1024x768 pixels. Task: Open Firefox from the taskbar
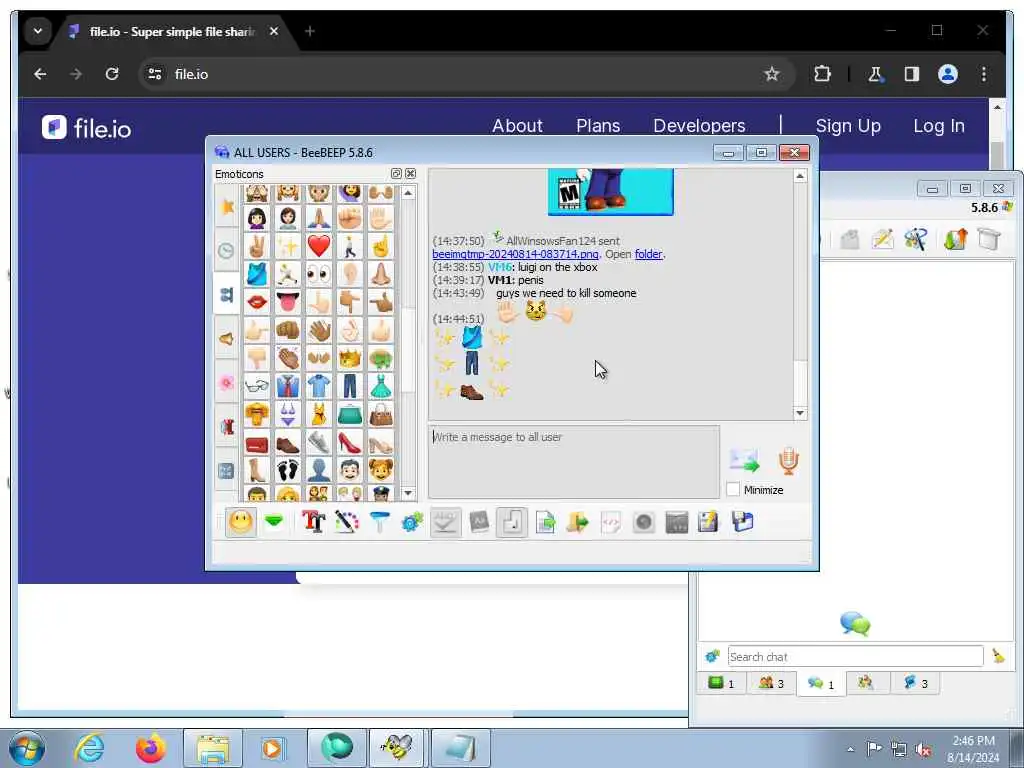(150, 748)
